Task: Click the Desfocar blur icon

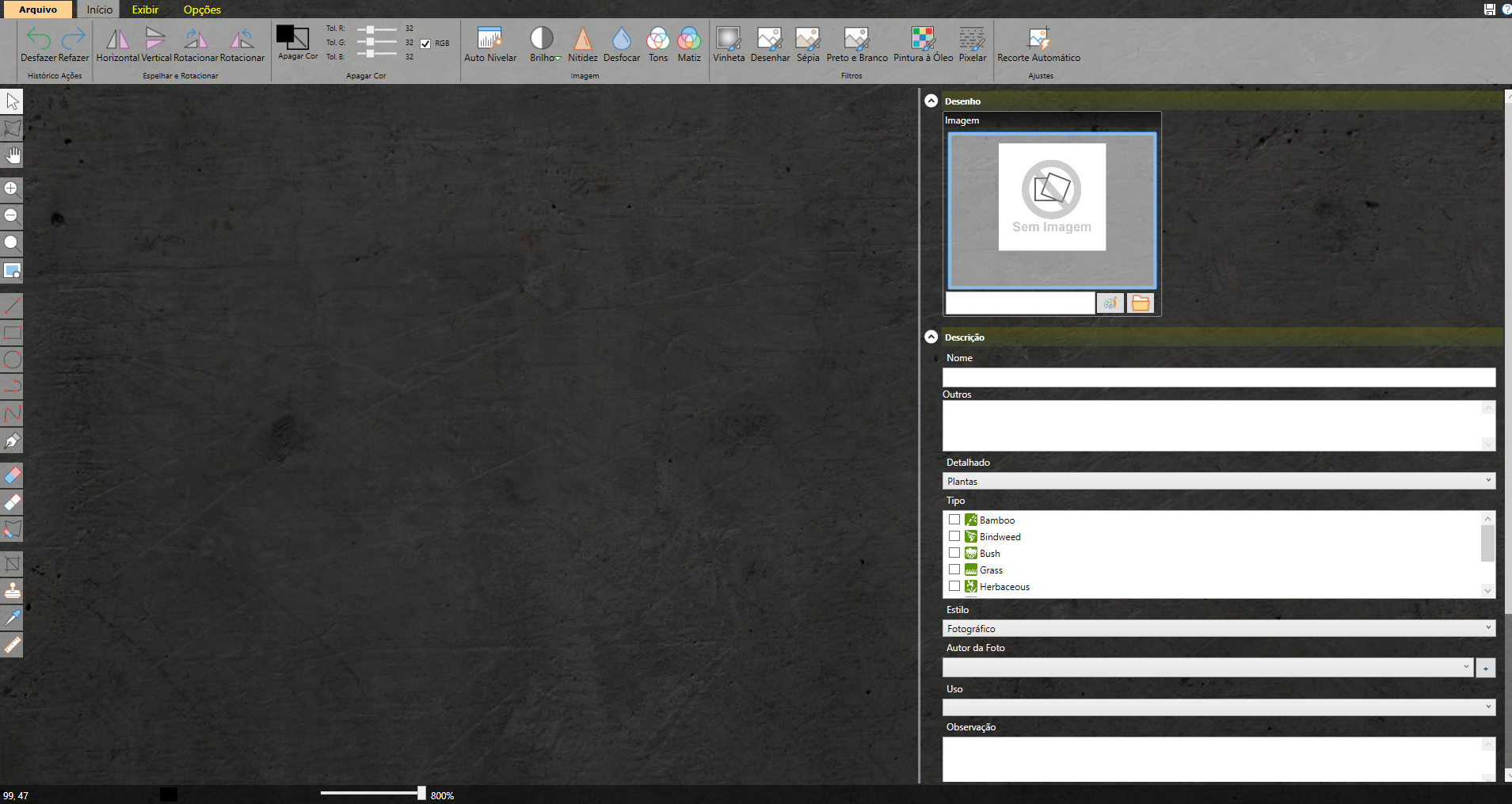Action: [x=621, y=39]
